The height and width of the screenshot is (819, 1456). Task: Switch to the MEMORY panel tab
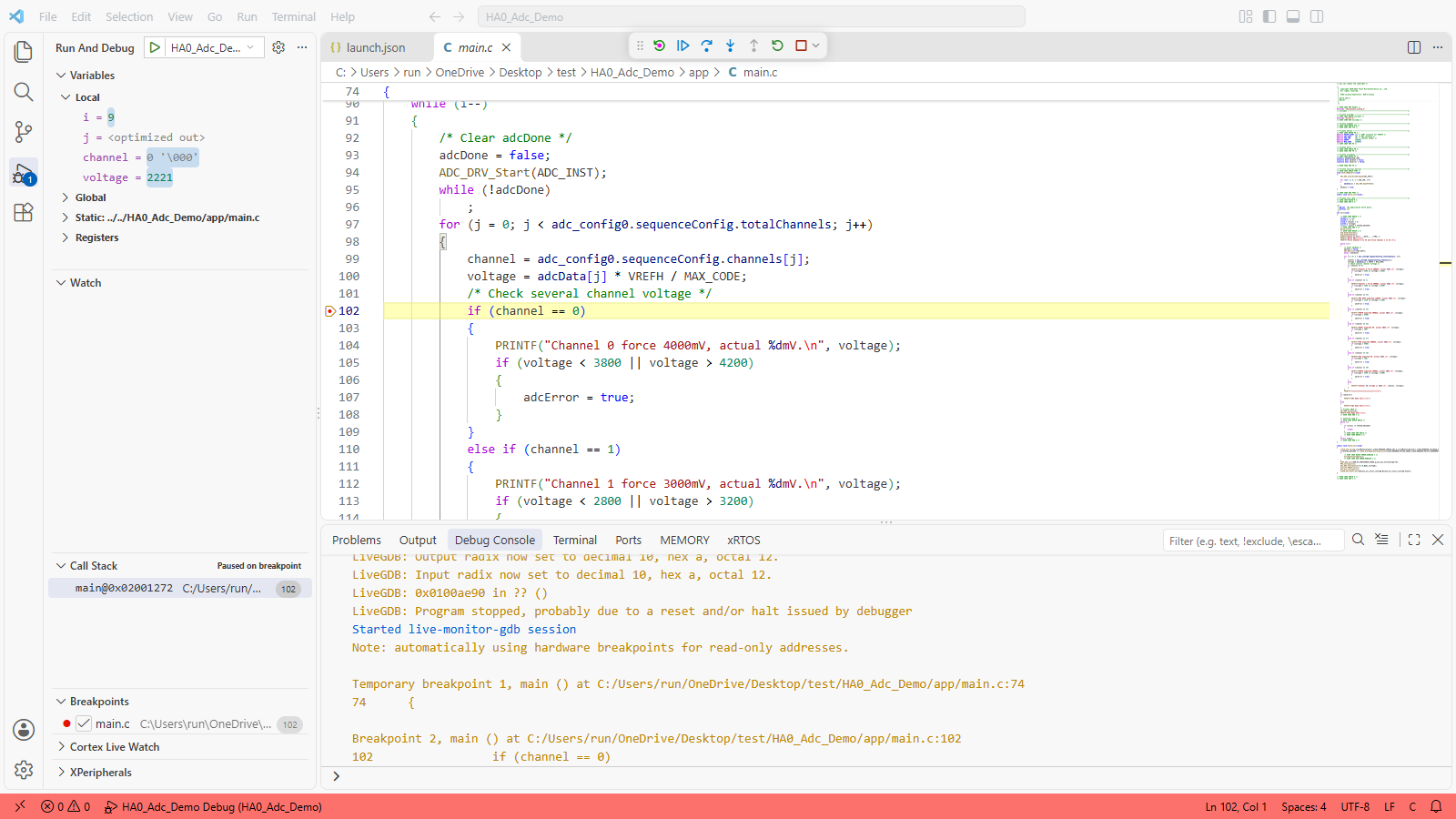(x=684, y=540)
